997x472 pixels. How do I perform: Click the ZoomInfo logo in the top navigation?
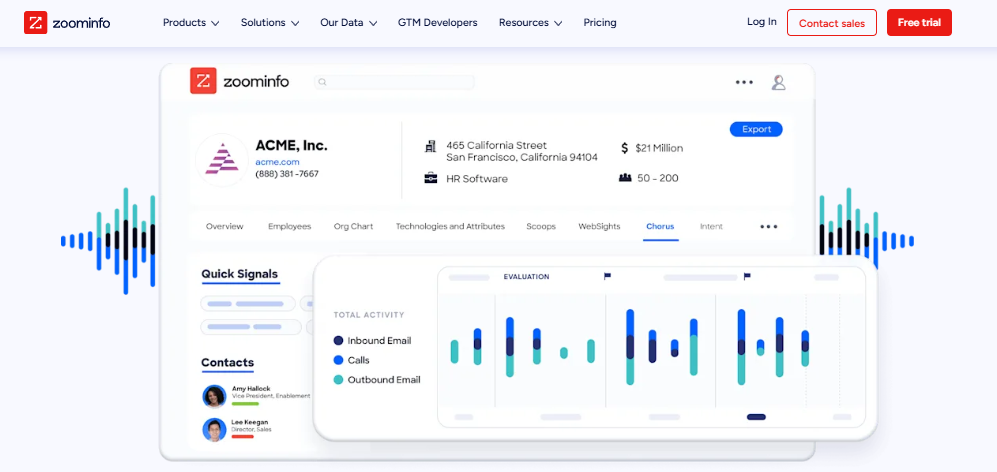click(67, 23)
